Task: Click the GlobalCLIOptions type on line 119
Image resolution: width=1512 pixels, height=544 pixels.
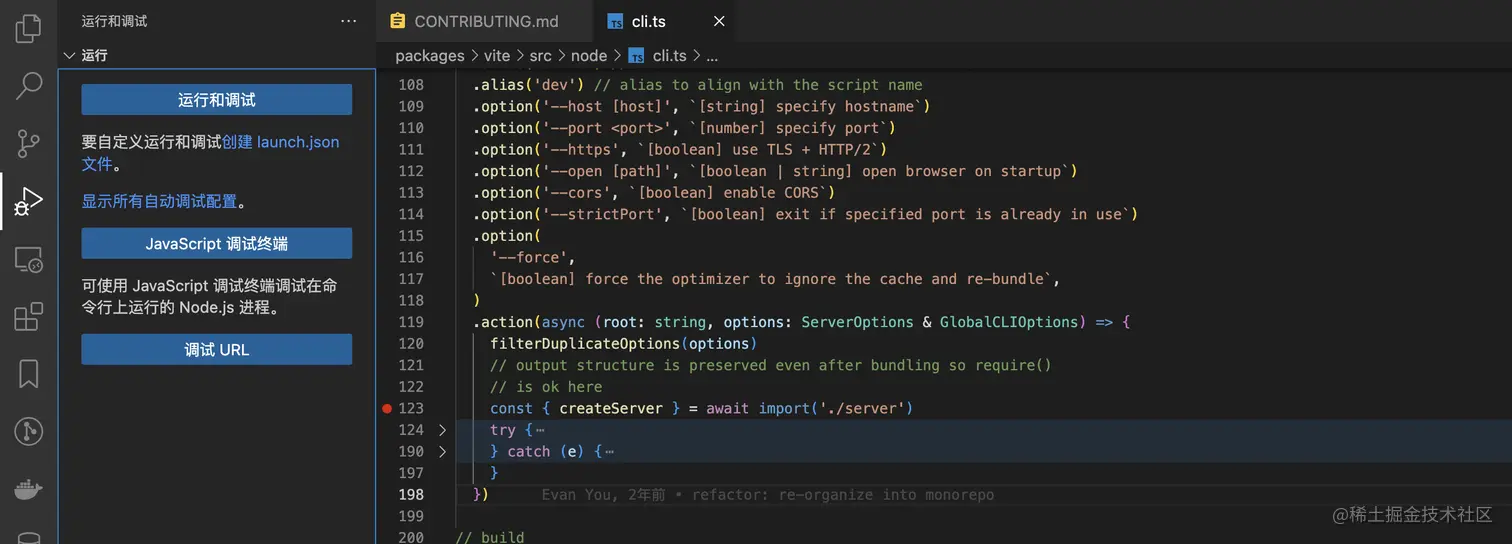Action: point(1009,322)
